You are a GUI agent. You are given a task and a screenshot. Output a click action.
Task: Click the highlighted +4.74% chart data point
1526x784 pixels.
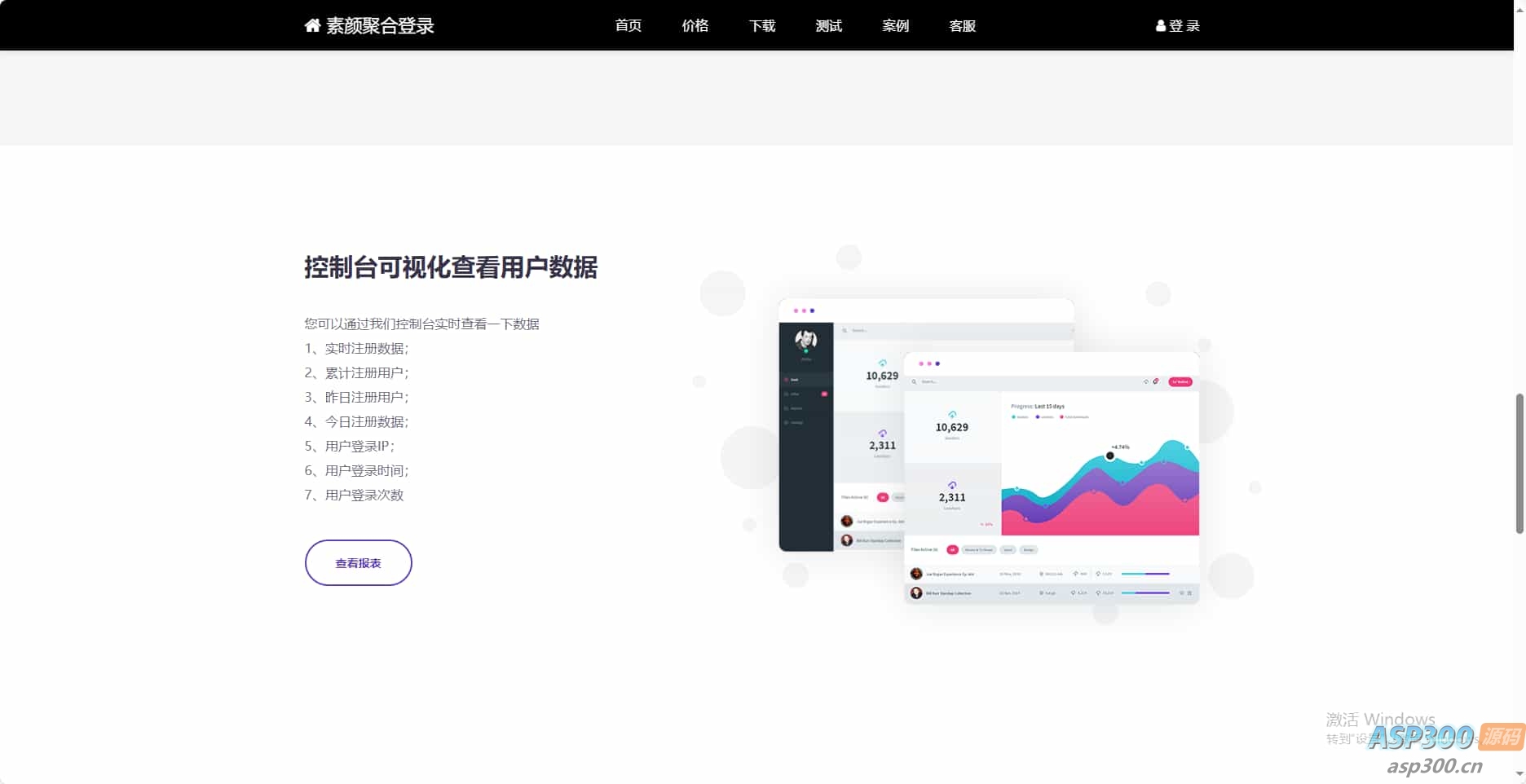1110,456
